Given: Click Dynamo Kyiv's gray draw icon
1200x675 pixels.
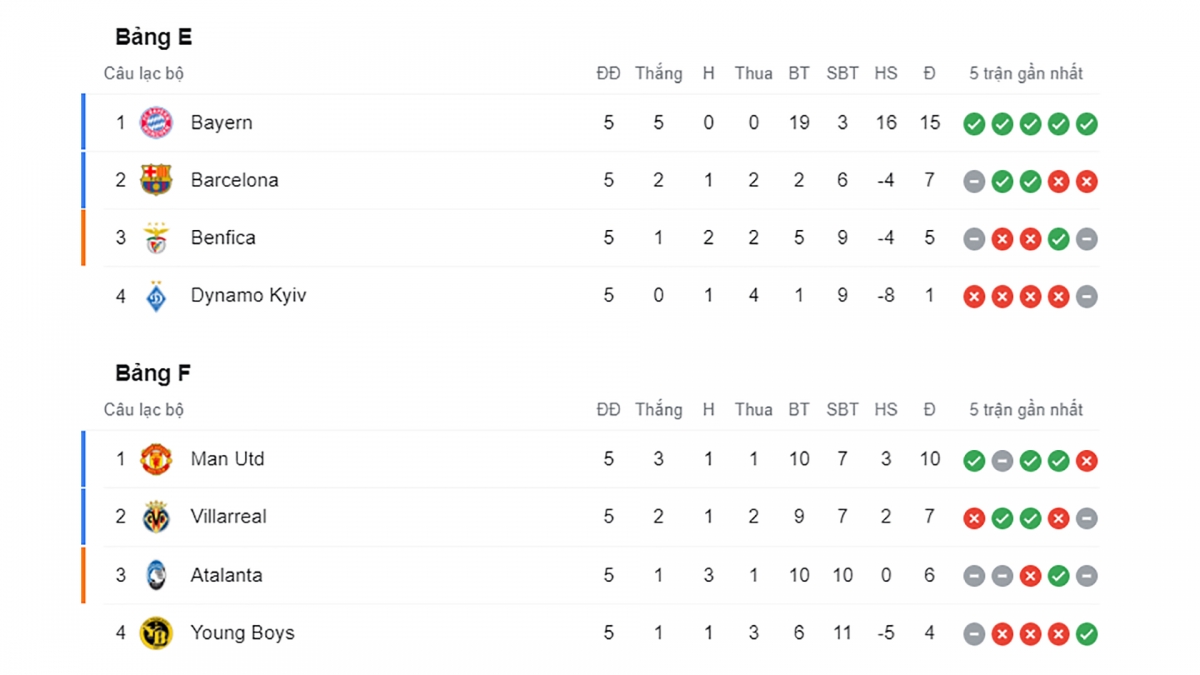Looking at the screenshot, I should point(1087,297).
